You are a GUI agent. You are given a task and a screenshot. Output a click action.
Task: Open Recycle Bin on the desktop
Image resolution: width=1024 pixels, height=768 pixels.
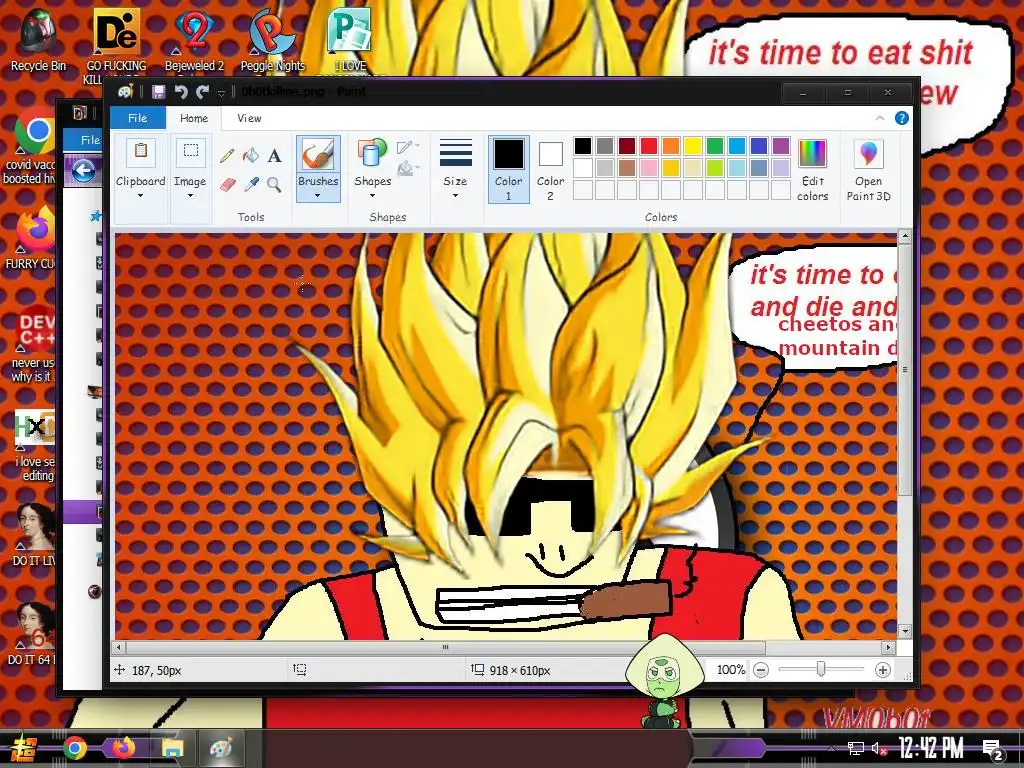(38, 39)
